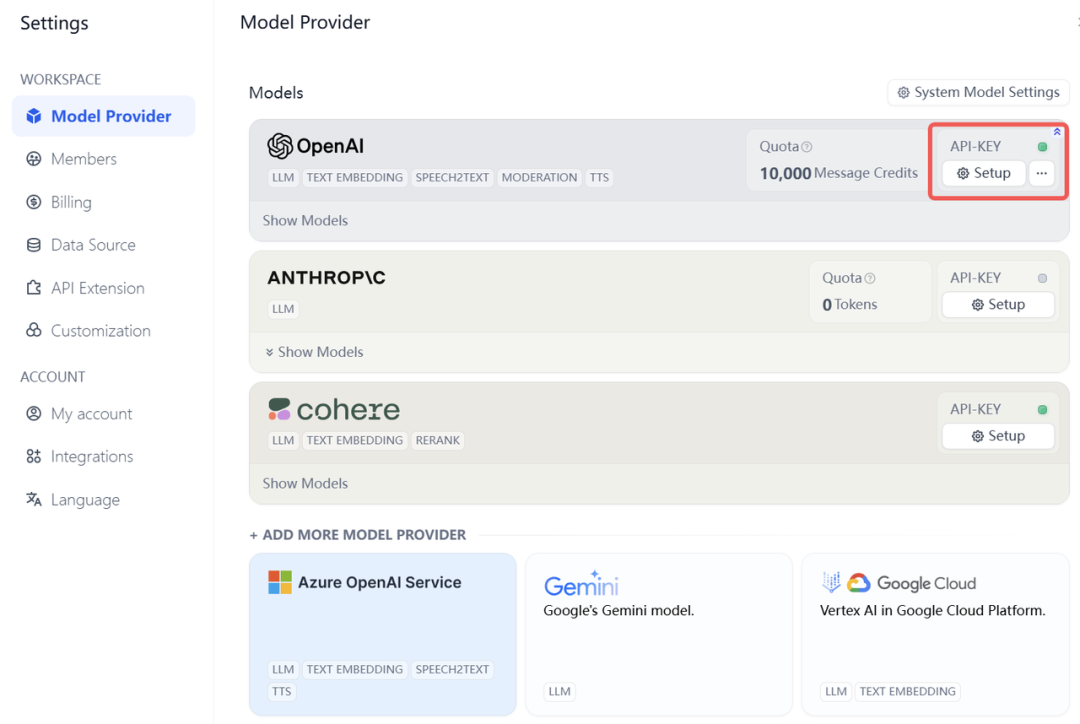Viewport: 1080px width, 724px height.
Task: Expand Show Models under Anthropic
Action: 314,352
